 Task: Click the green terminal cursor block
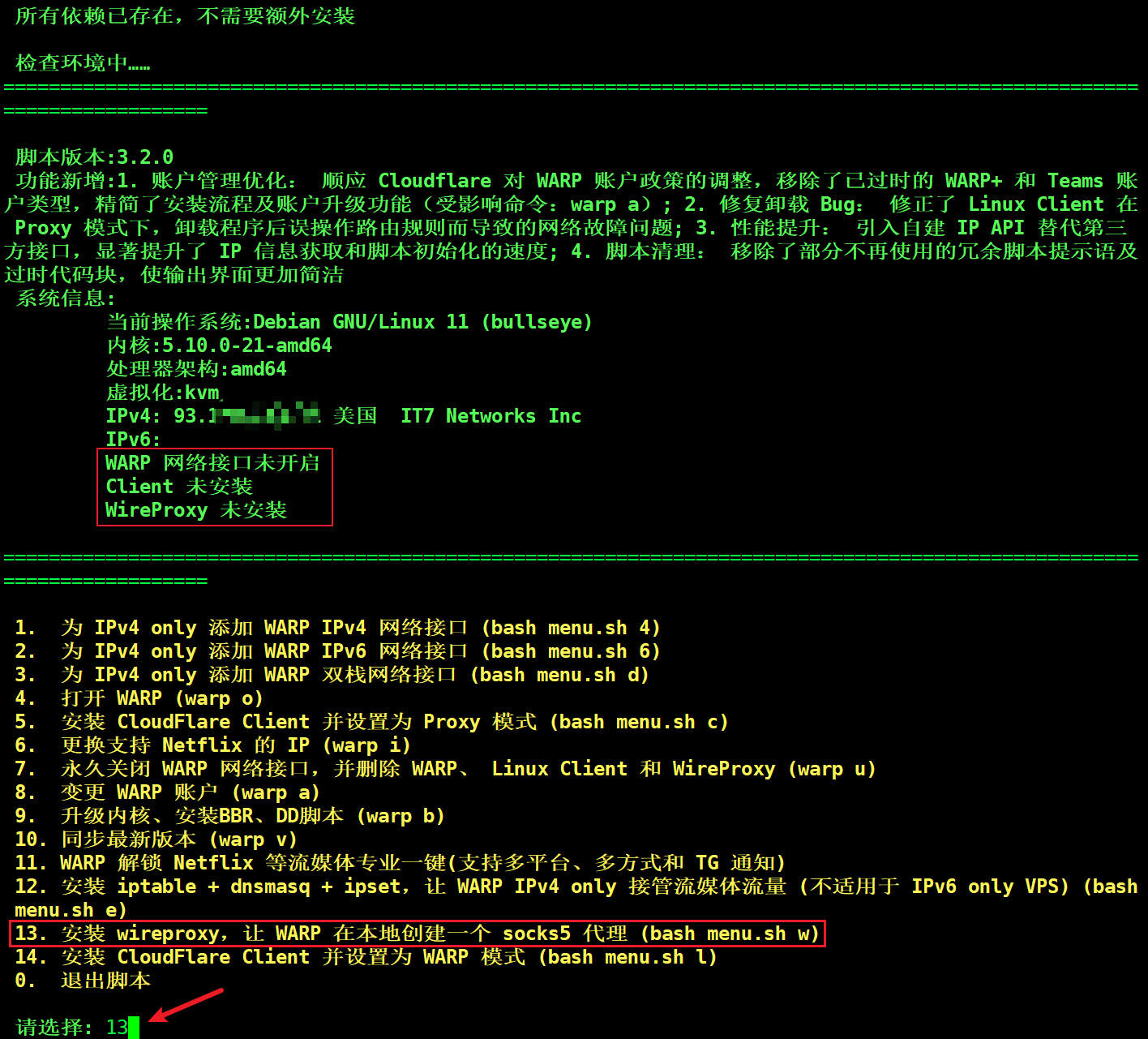click(x=134, y=1028)
